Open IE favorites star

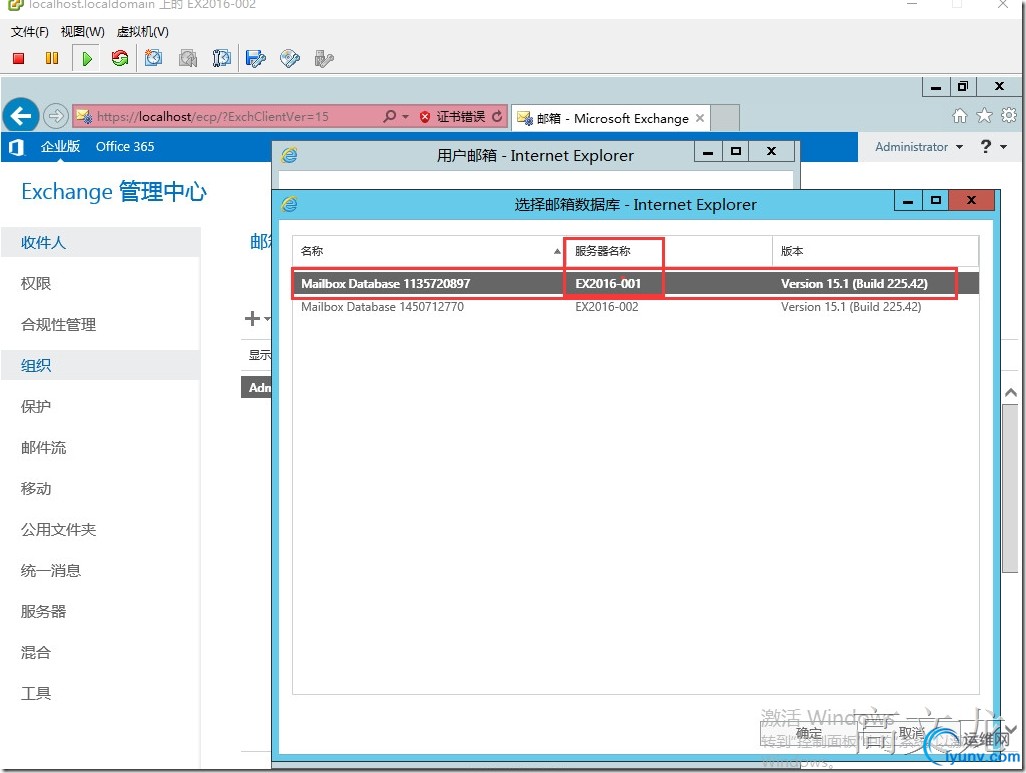pyautogui.click(x=984, y=116)
